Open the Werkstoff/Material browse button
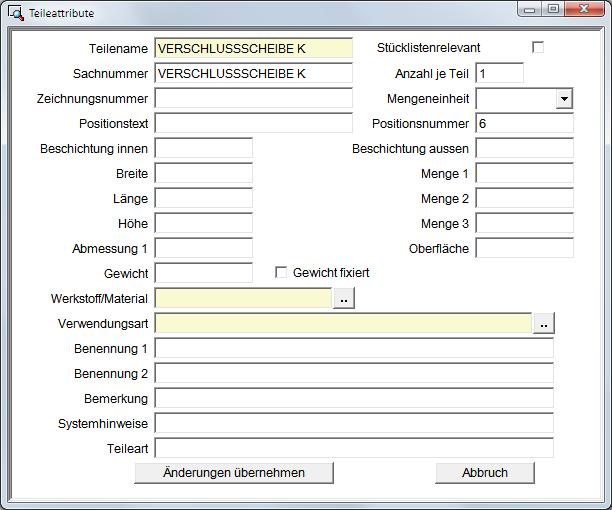Image resolution: width=612 pixels, height=510 pixels. (343, 298)
